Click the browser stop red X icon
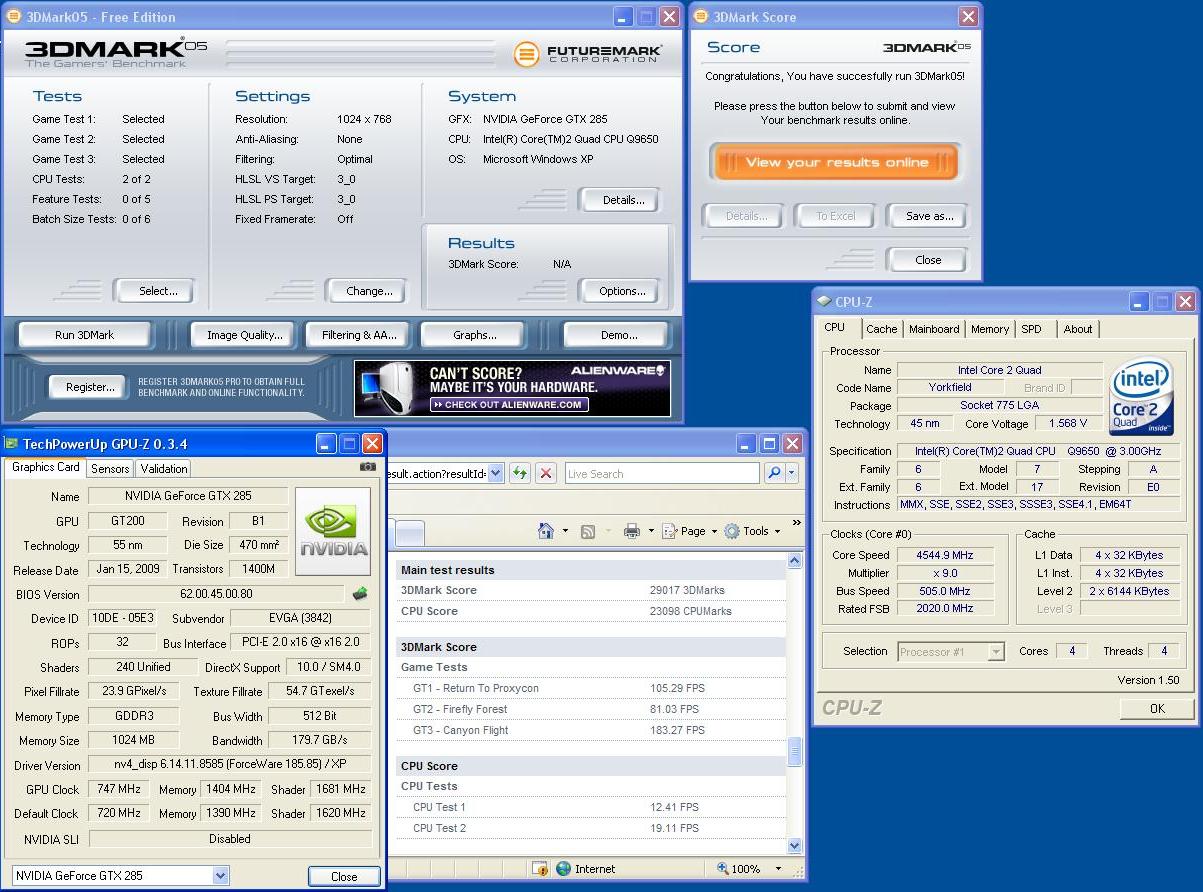Screen dimensions: 1203x892 click(x=546, y=474)
